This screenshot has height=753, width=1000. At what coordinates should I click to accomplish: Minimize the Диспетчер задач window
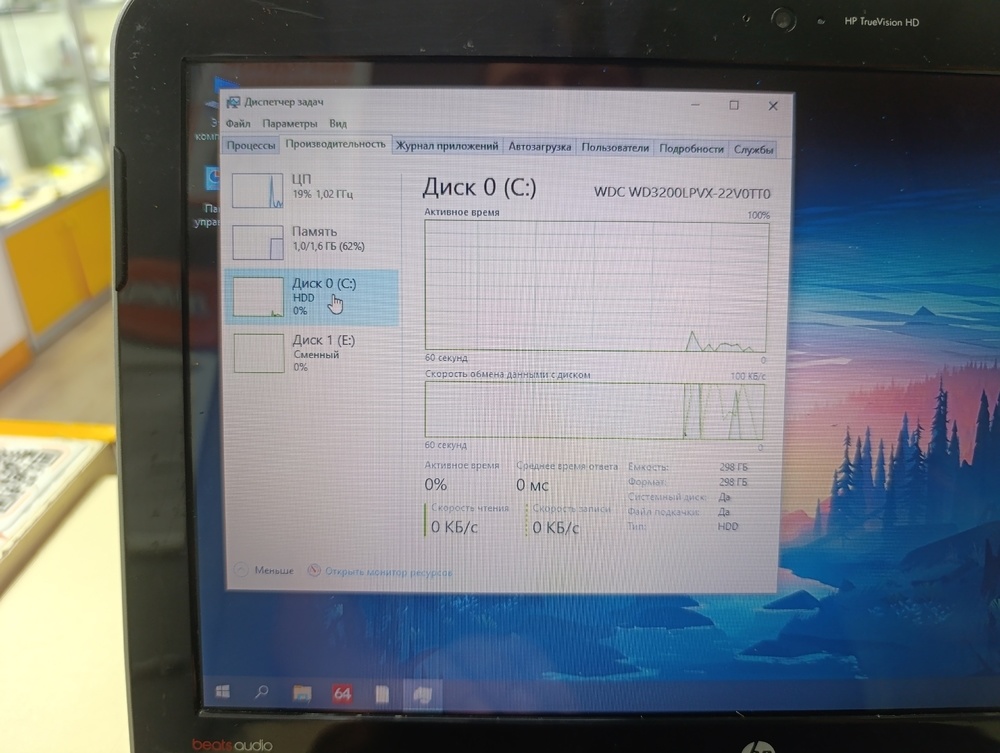[x=695, y=104]
